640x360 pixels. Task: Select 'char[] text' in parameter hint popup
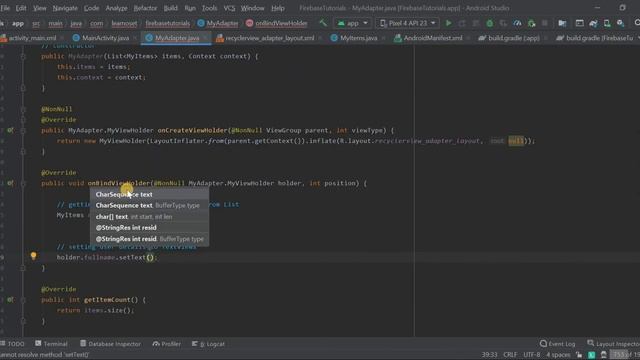(x=149, y=217)
